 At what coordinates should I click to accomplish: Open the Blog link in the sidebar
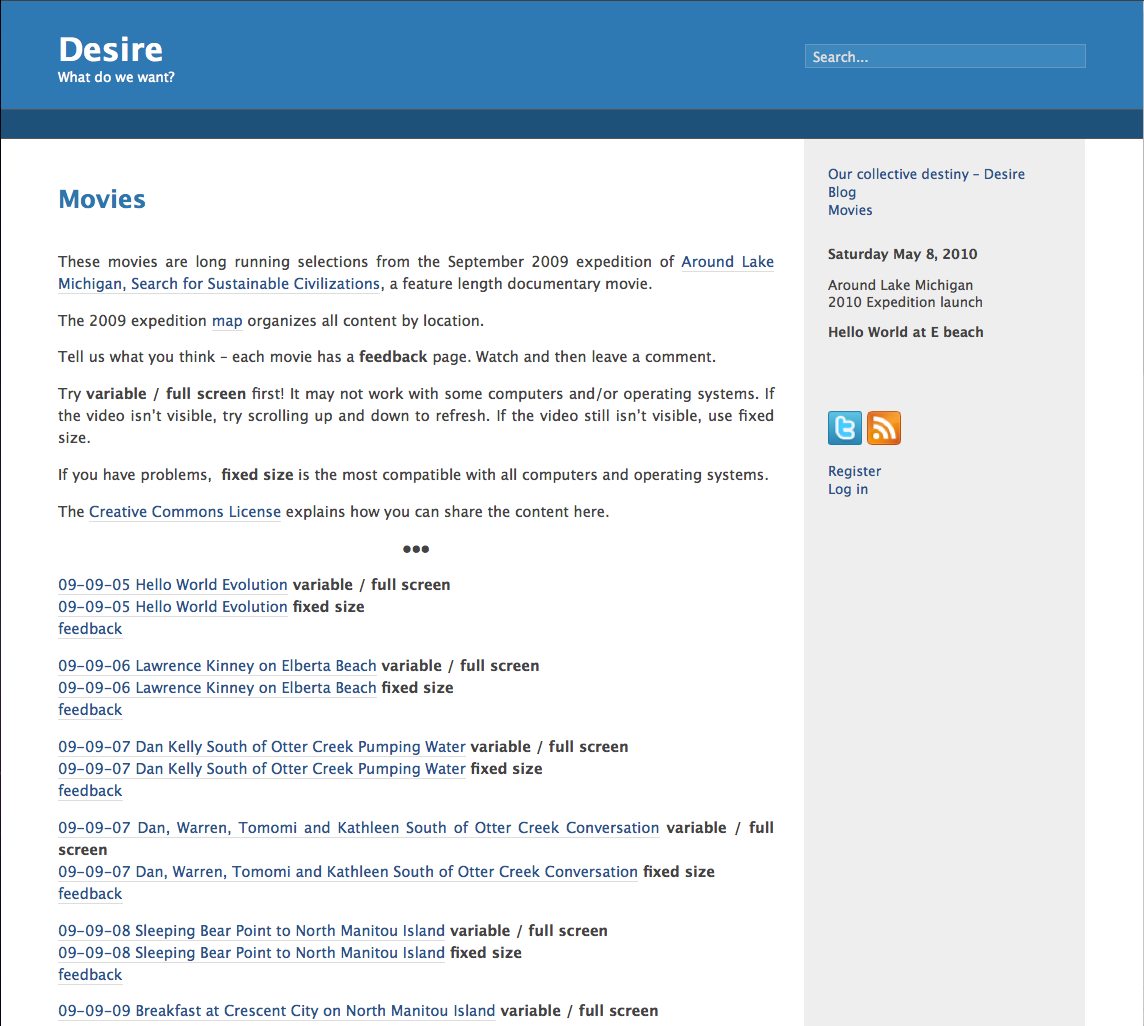[x=842, y=192]
